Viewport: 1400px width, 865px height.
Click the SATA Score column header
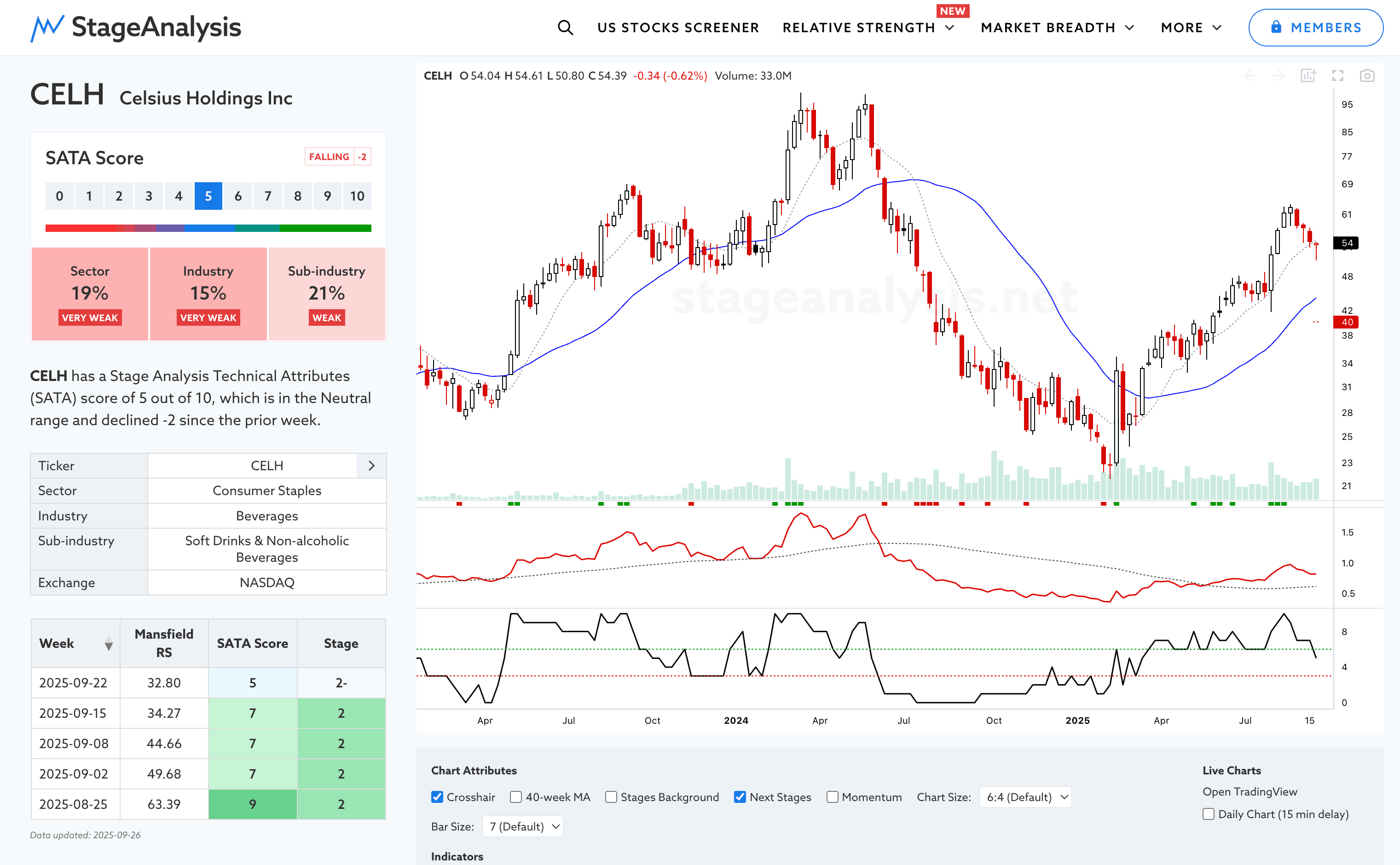[x=252, y=643]
